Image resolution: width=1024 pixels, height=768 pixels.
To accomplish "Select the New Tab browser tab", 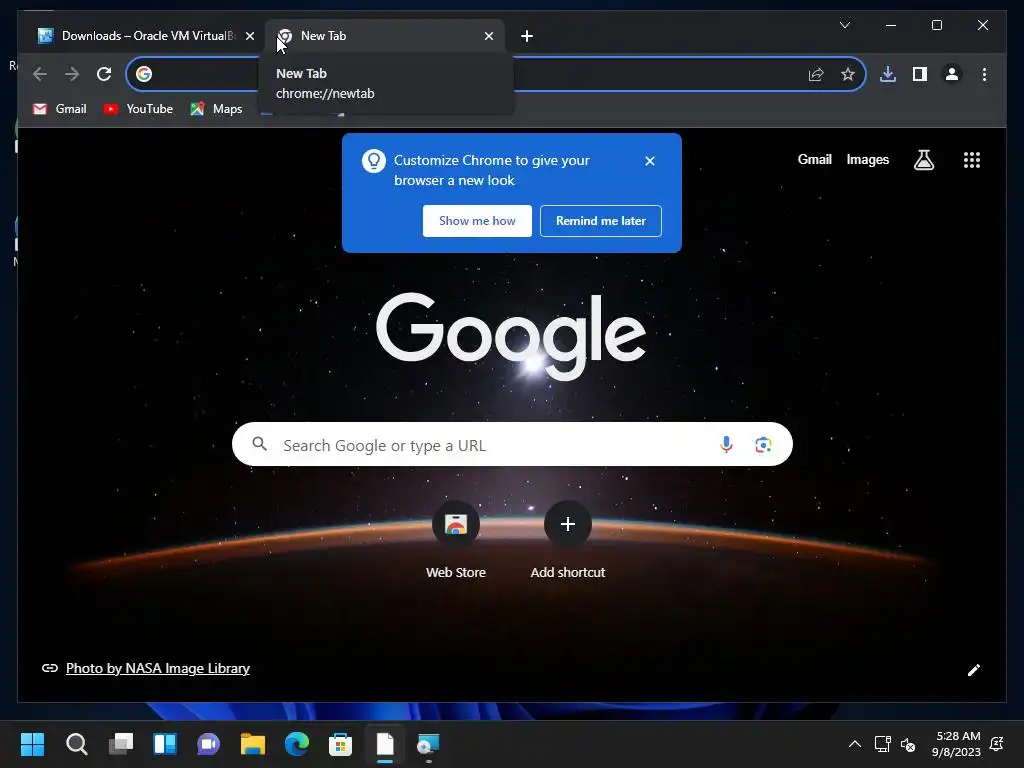I will (x=384, y=36).
